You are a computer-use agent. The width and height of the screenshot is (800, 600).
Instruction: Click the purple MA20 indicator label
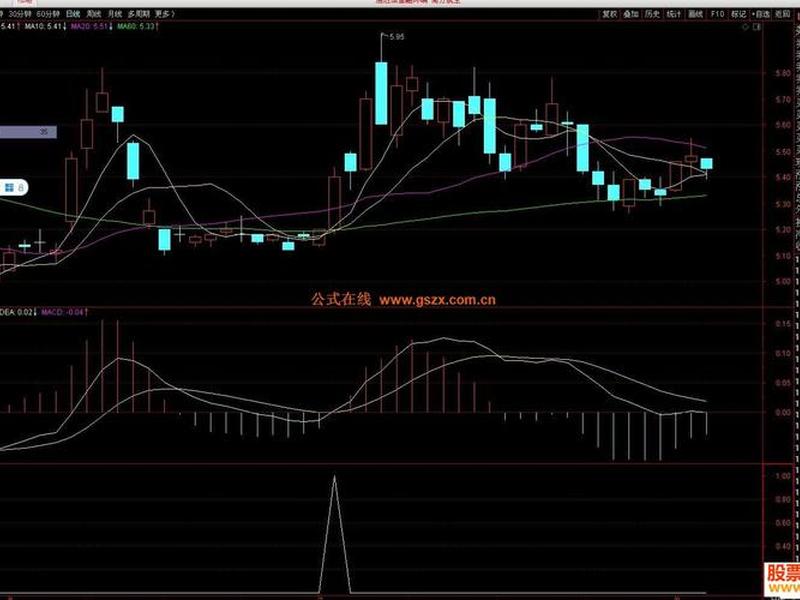90,26
